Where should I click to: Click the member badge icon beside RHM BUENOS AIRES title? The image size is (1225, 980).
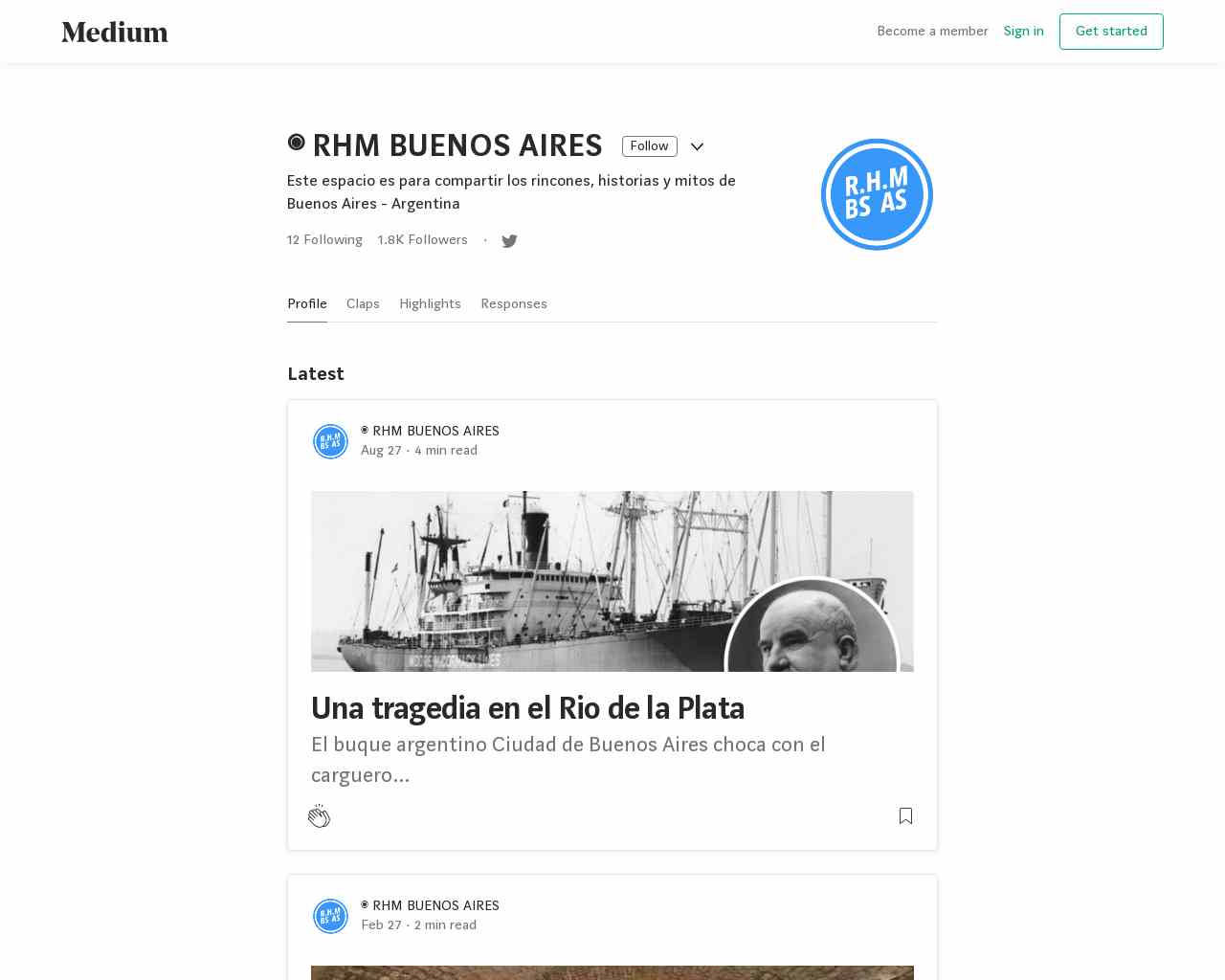coord(296,143)
